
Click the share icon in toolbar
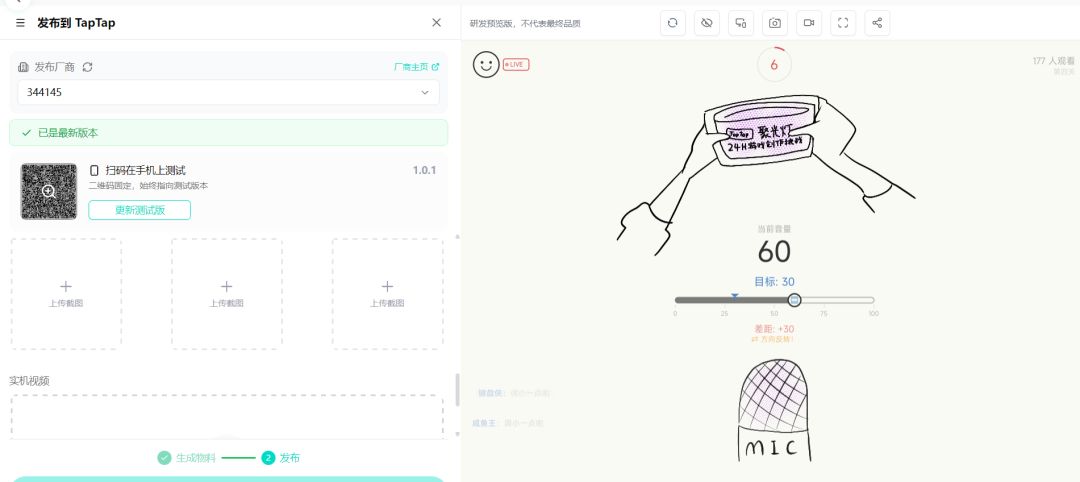click(x=877, y=23)
